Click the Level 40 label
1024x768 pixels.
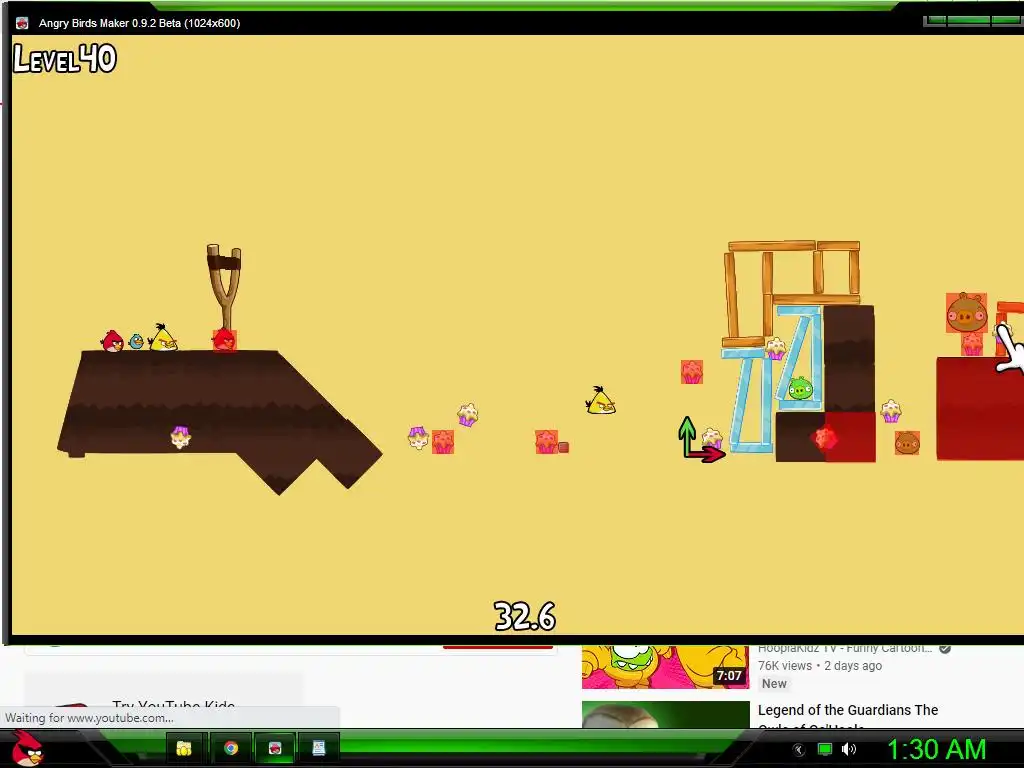(x=65, y=59)
